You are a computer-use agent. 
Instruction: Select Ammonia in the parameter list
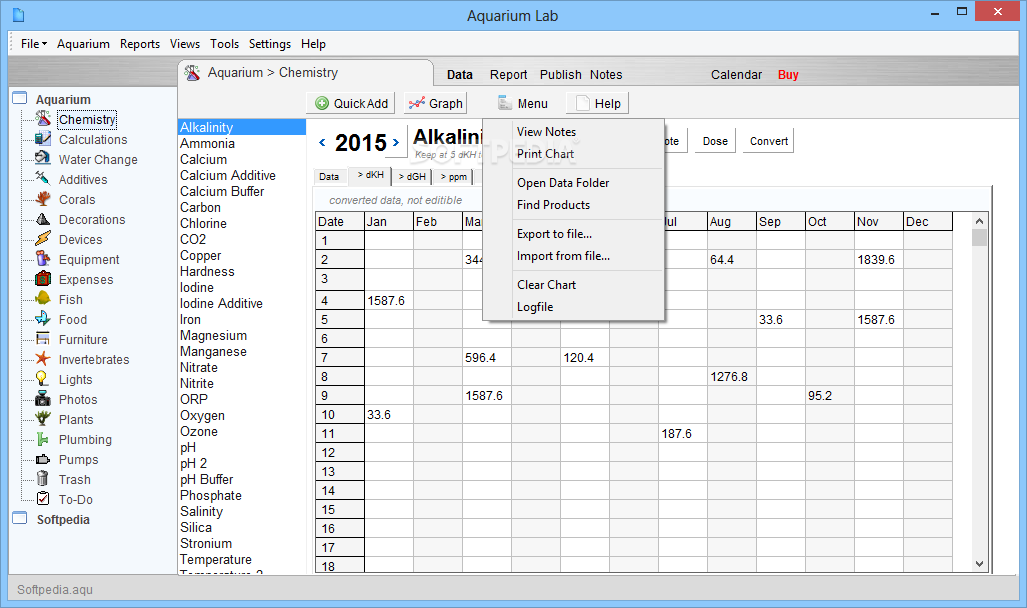point(242,143)
